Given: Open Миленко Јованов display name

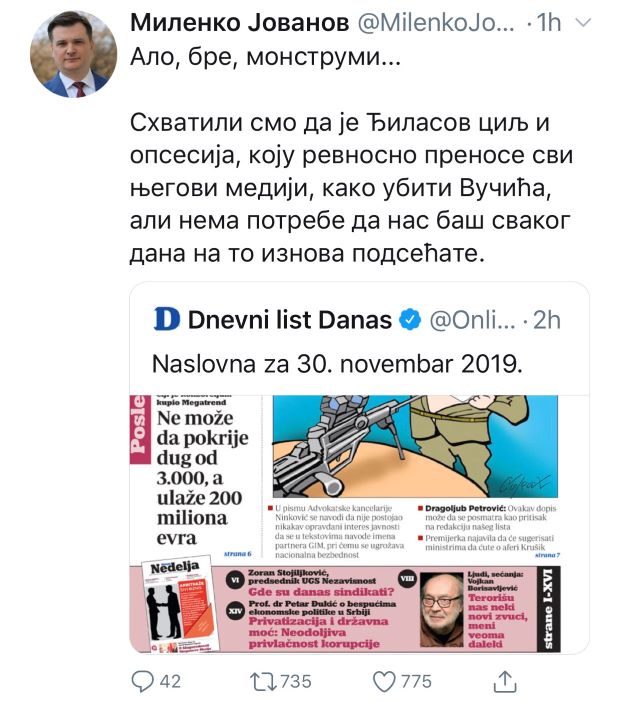Looking at the screenshot, I should pyautogui.click(x=239, y=22).
